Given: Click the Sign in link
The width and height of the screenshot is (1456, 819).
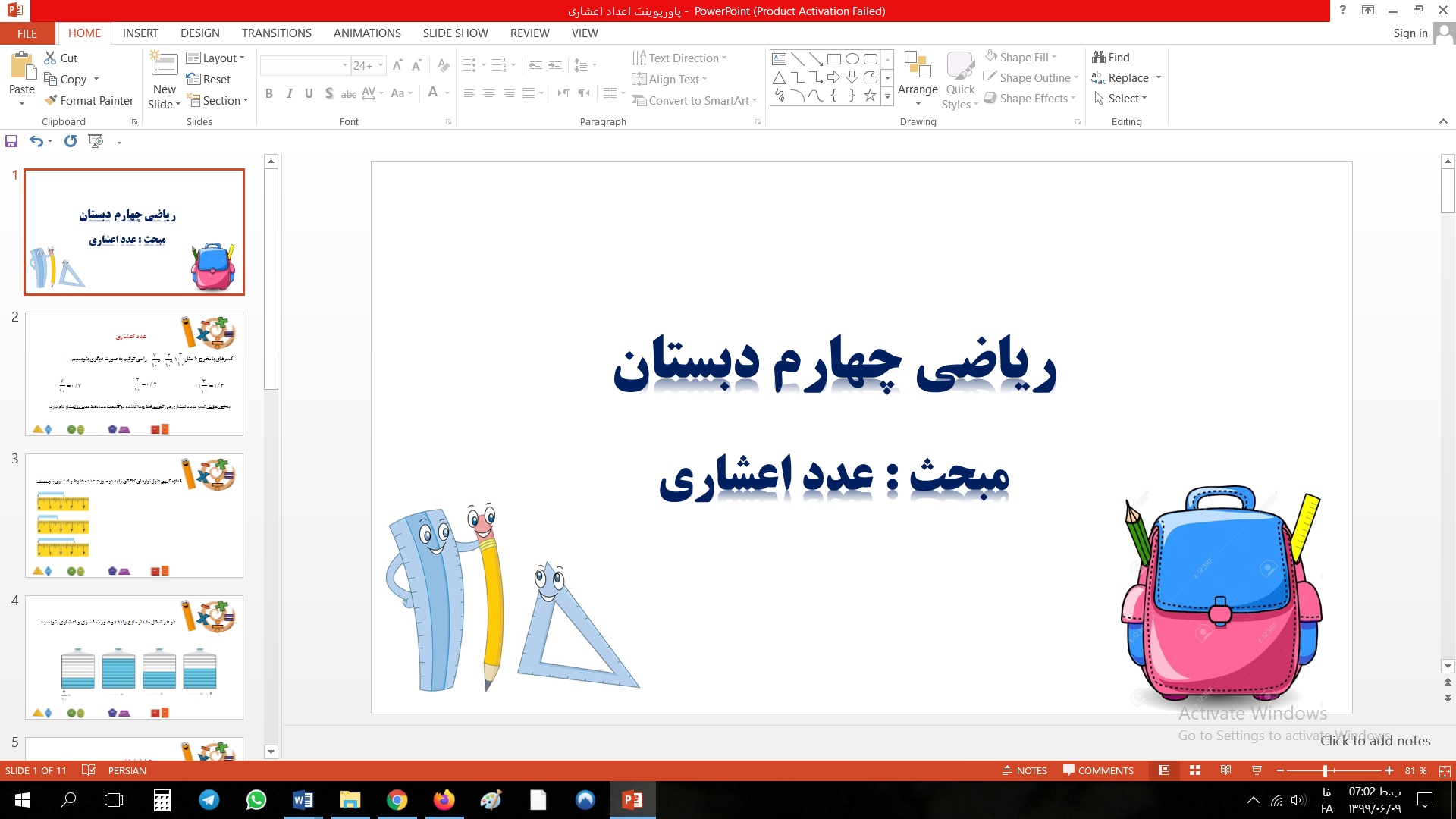Looking at the screenshot, I should pos(1410,33).
